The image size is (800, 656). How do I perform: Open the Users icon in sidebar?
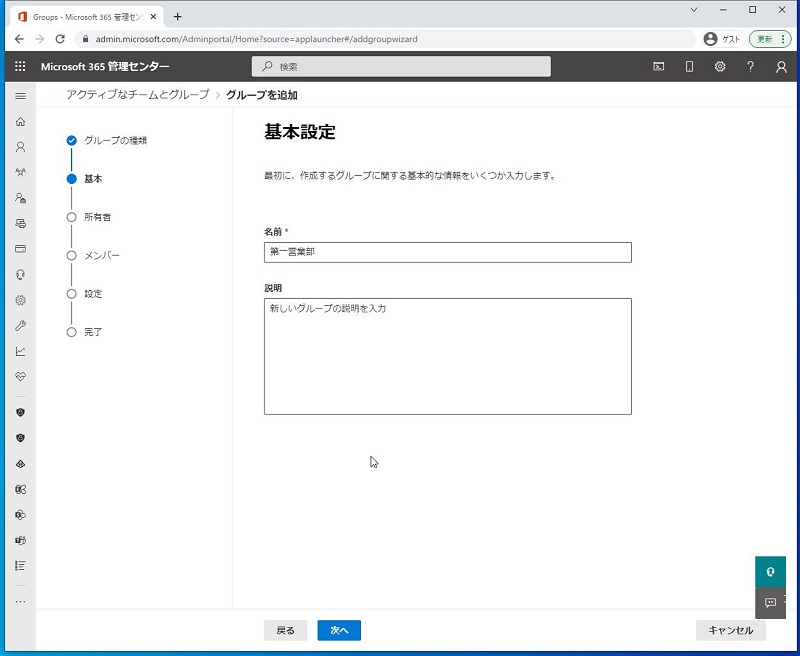point(20,147)
